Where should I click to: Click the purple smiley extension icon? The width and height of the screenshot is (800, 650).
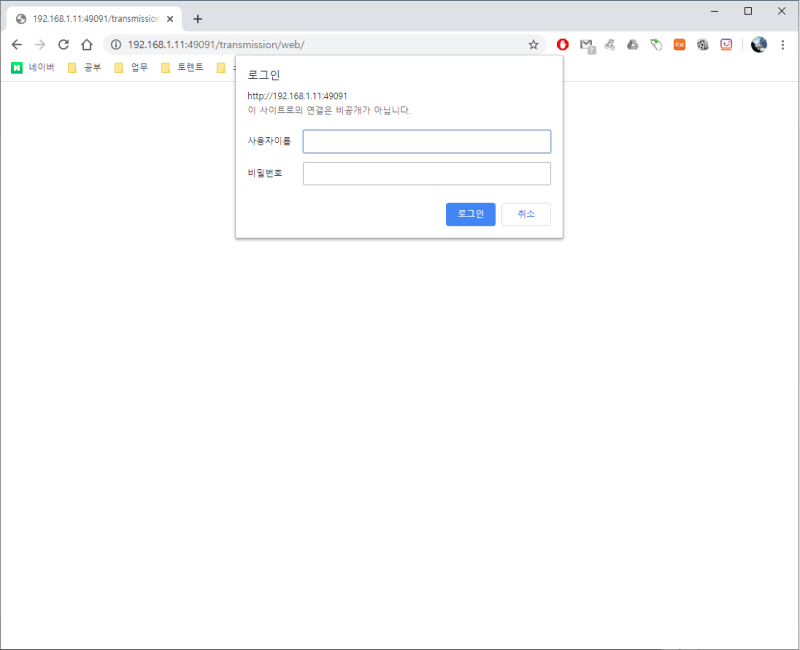(x=727, y=44)
